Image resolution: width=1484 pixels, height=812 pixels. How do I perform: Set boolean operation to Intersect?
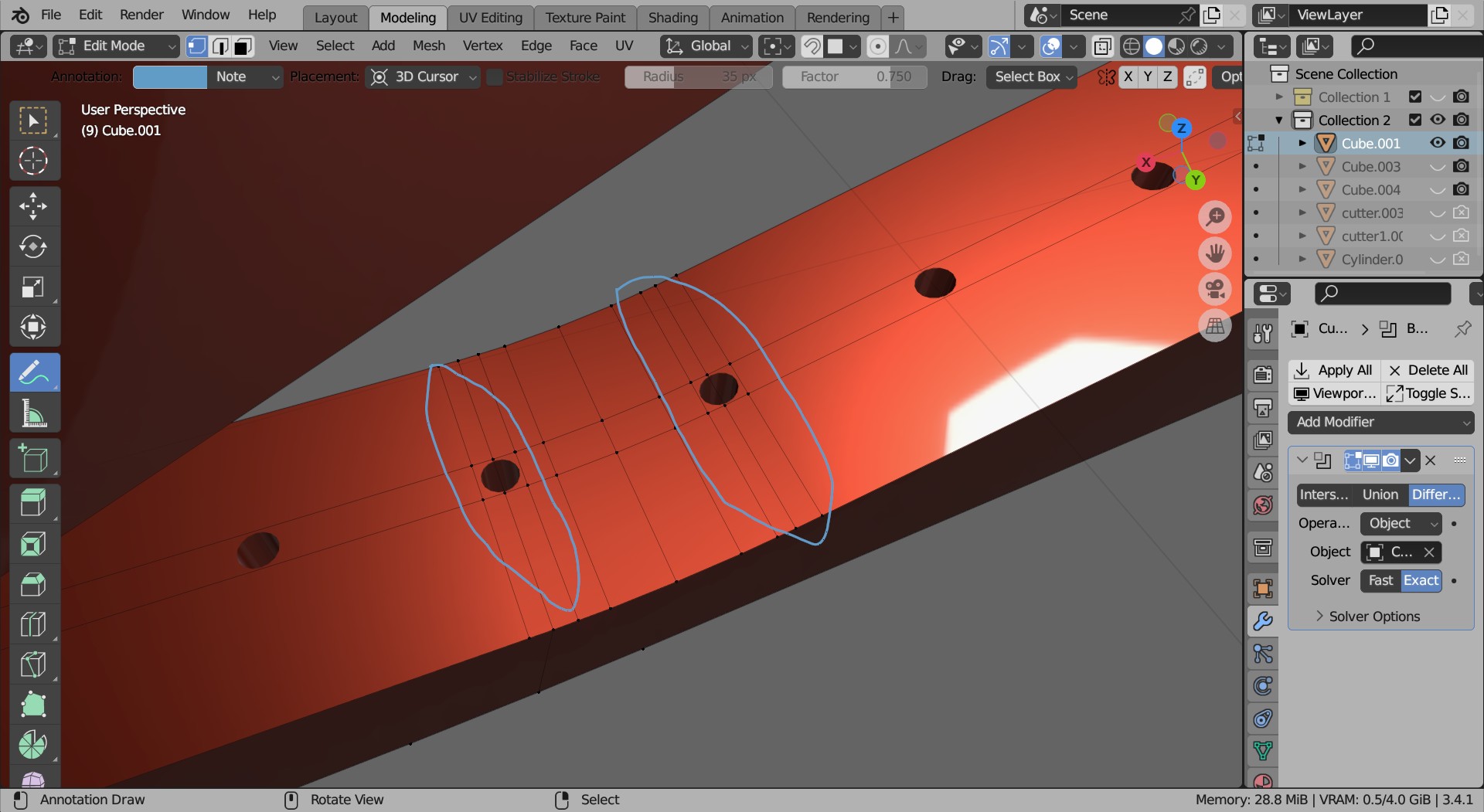tap(1325, 494)
